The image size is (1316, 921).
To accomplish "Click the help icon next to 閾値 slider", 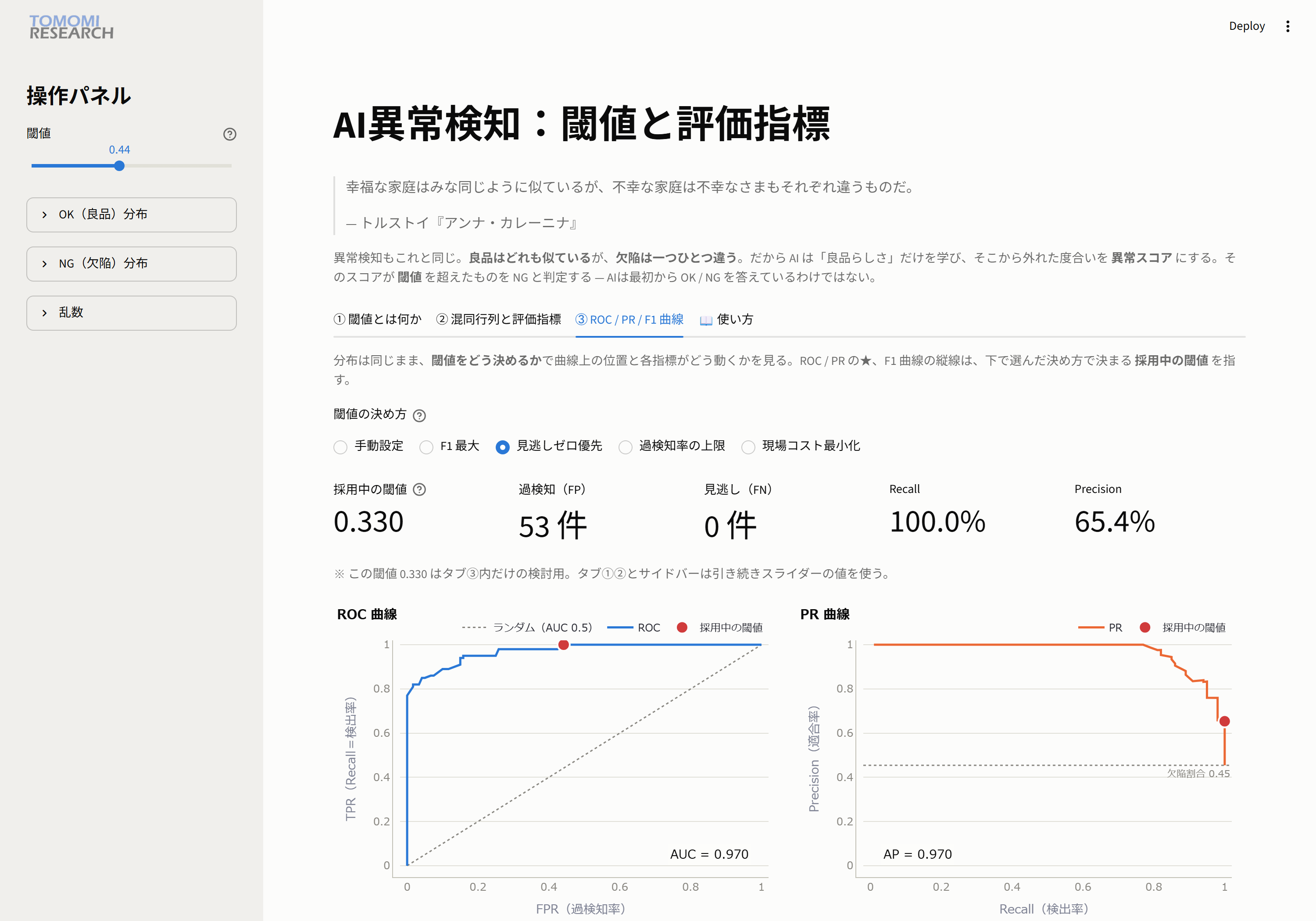I will coord(229,134).
